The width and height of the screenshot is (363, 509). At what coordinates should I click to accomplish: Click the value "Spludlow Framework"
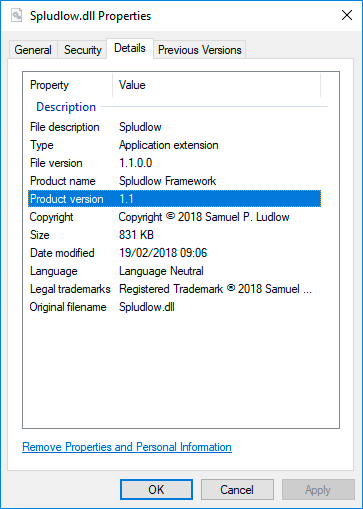[x=168, y=181]
